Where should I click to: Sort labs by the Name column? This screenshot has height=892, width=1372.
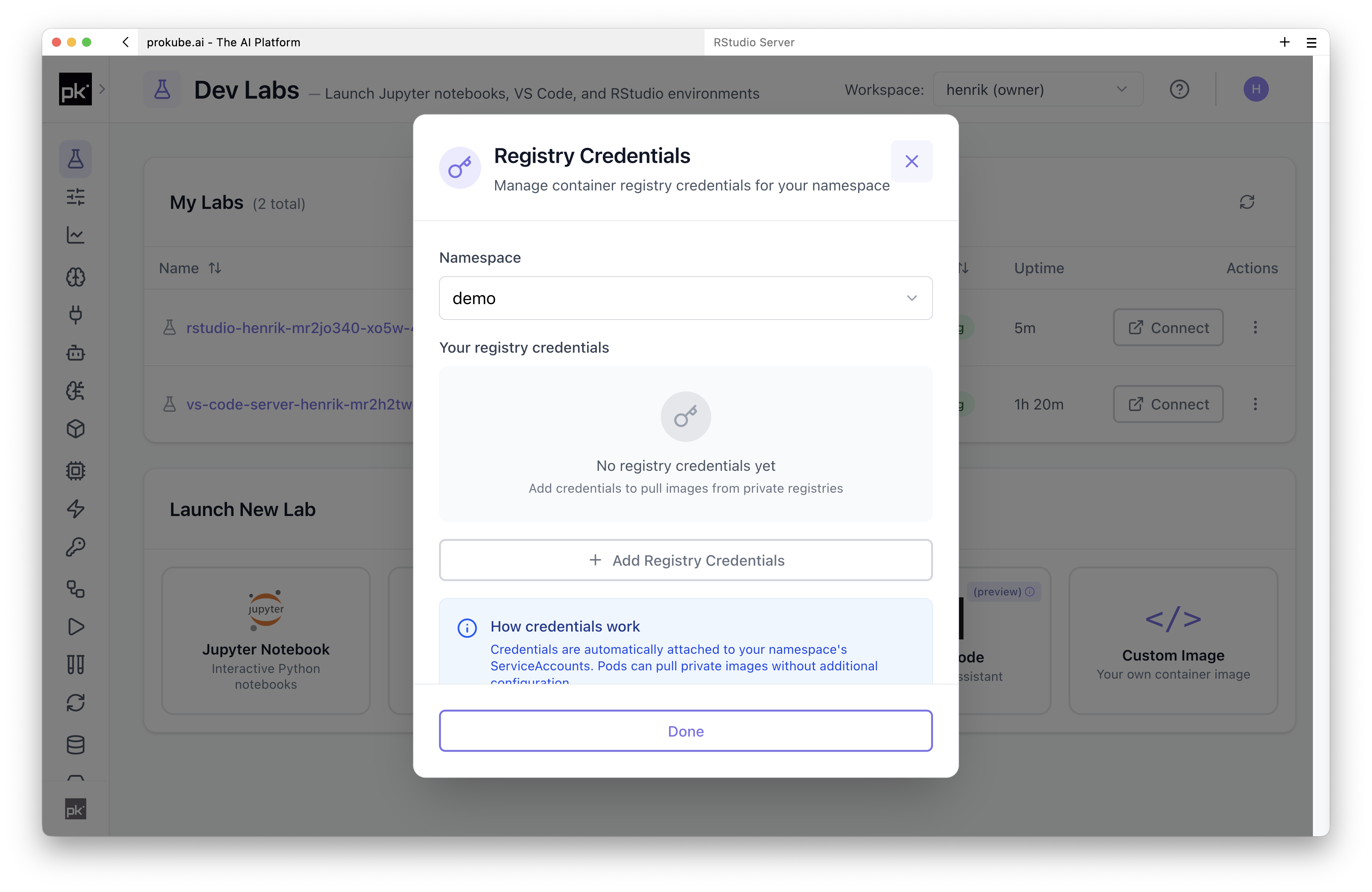pyautogui.click(x=190, y=268)
